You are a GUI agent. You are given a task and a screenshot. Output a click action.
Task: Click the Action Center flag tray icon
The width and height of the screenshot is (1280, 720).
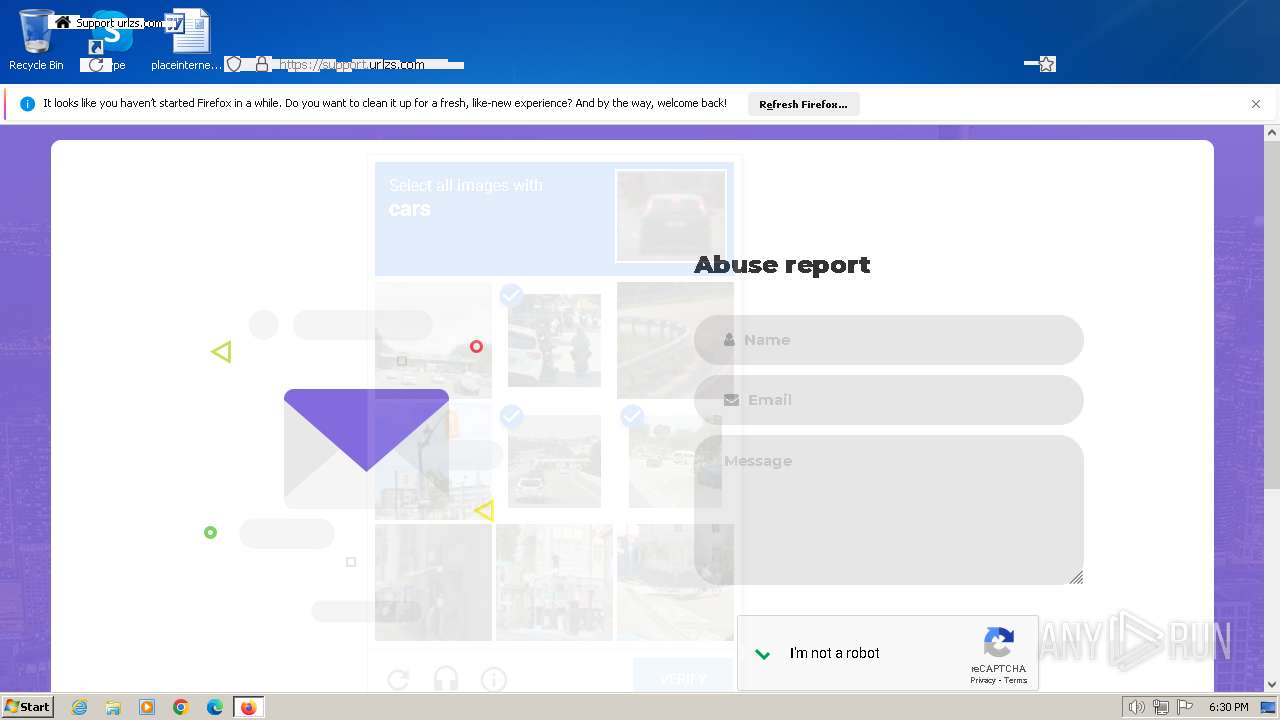coord(1185,707)
